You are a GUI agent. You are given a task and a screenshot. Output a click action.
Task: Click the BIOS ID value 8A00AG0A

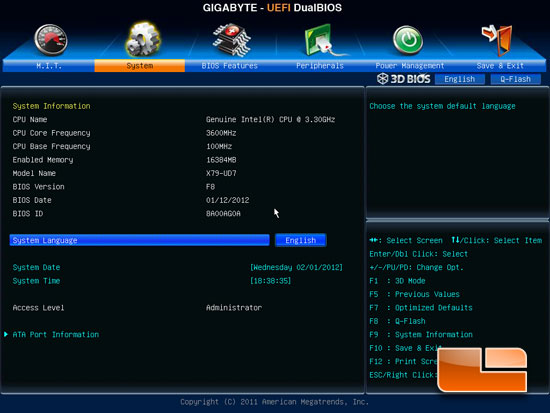coord(223,213)
